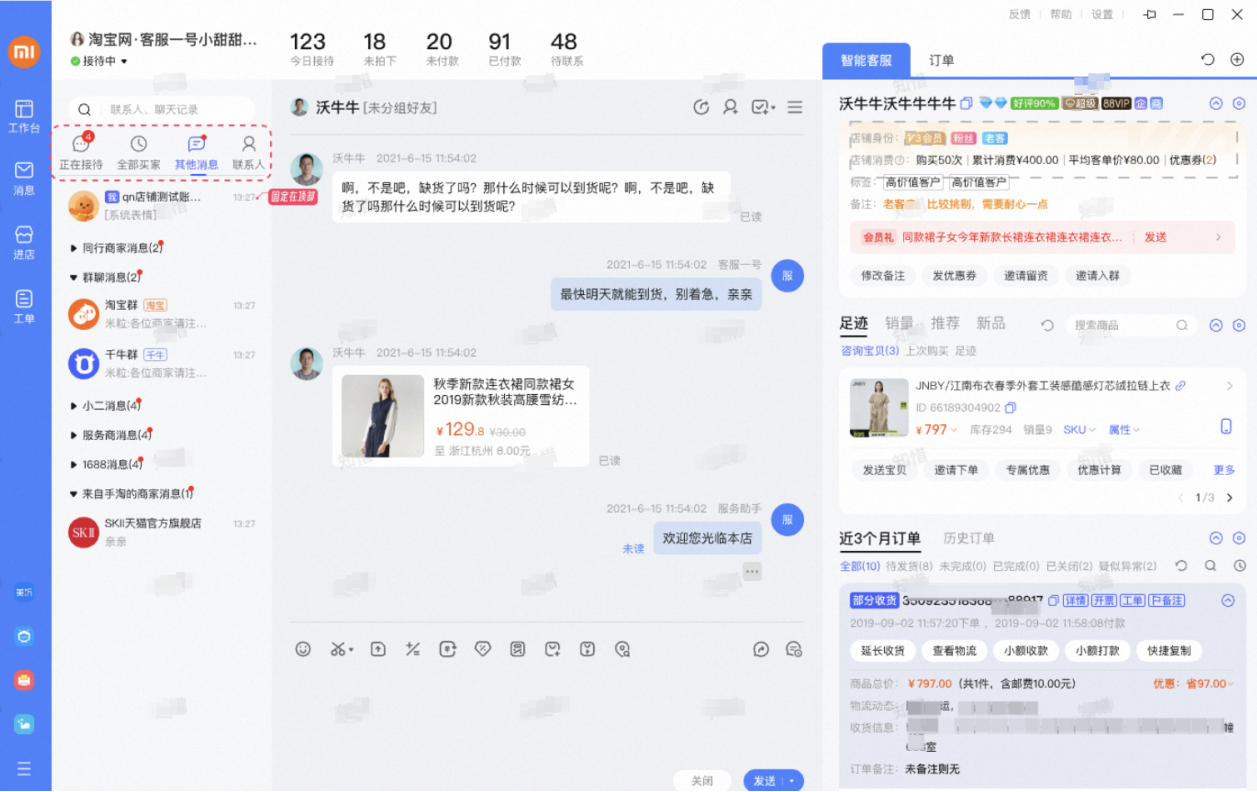Viewport: 1257px width, 792px height.
Task: Click the dress product thumbnail in chat
Action: (383, 416)
